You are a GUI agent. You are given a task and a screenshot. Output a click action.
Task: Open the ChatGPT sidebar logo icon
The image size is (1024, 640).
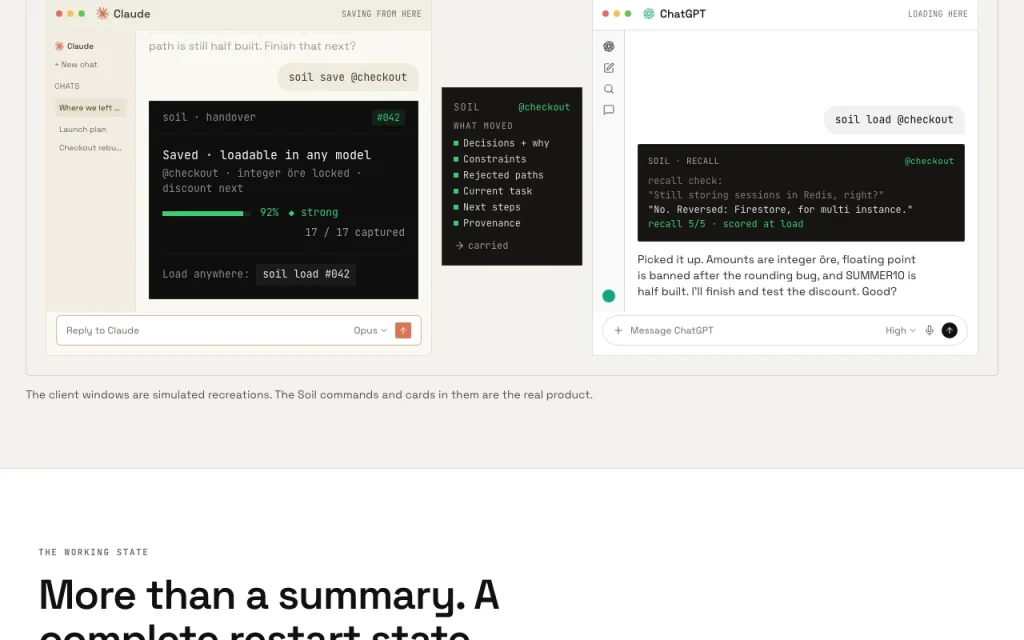[x=609, y=46]
